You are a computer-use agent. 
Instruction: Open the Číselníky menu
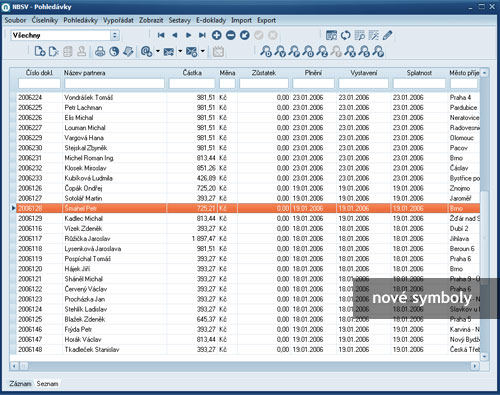point(45,20)
